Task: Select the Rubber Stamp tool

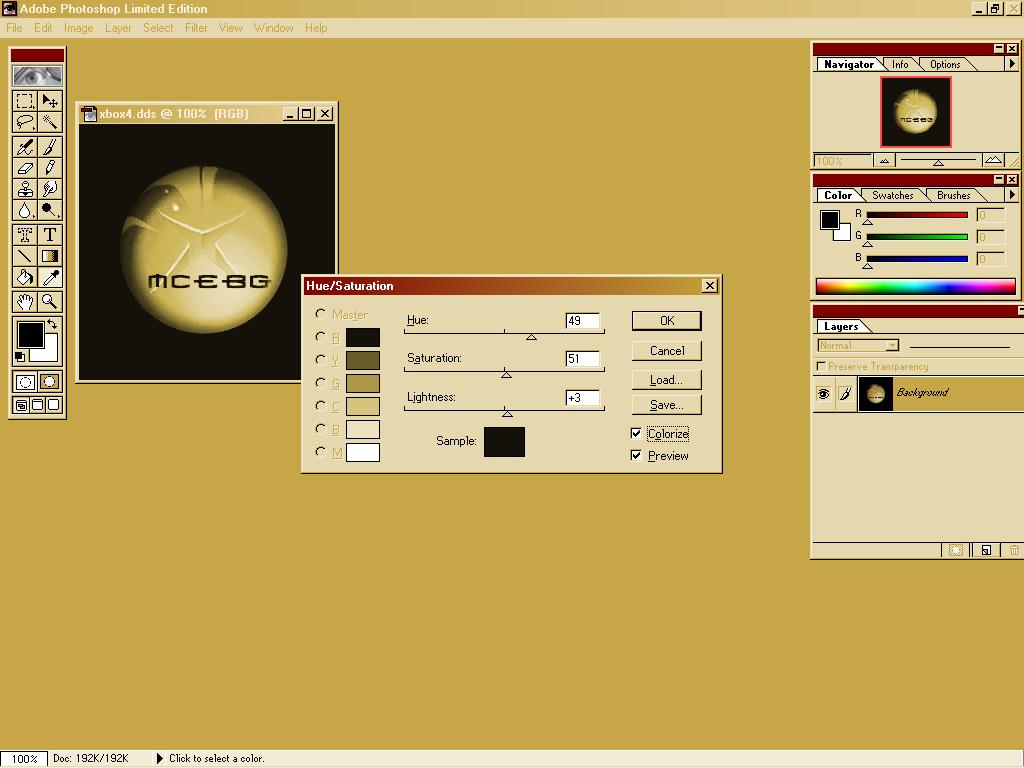Action: coord(25,189)
